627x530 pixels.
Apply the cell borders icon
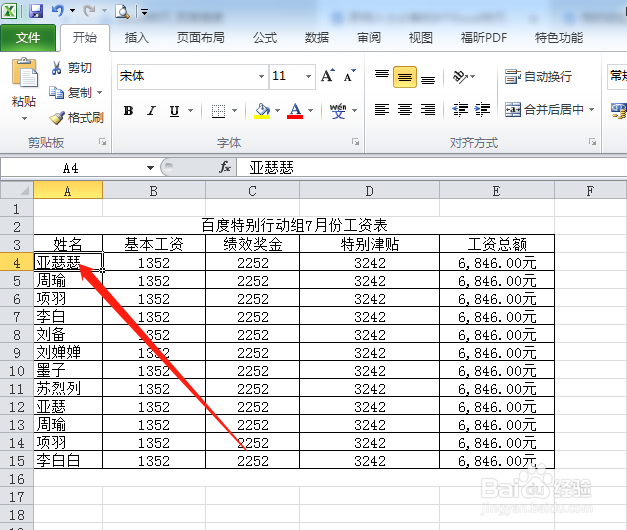[x=218, y=111]
